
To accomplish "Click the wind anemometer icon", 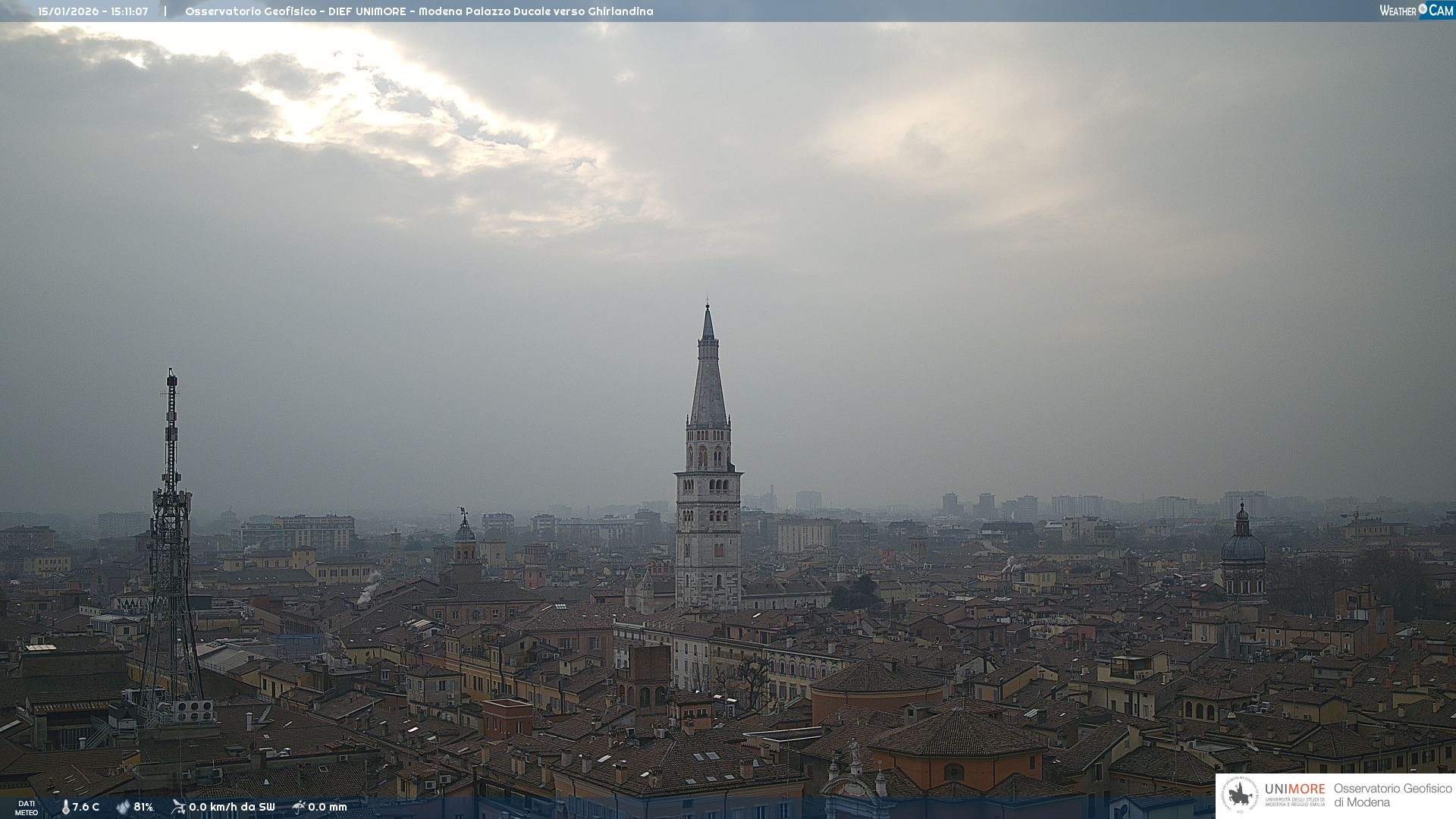I will coord(178,807).
